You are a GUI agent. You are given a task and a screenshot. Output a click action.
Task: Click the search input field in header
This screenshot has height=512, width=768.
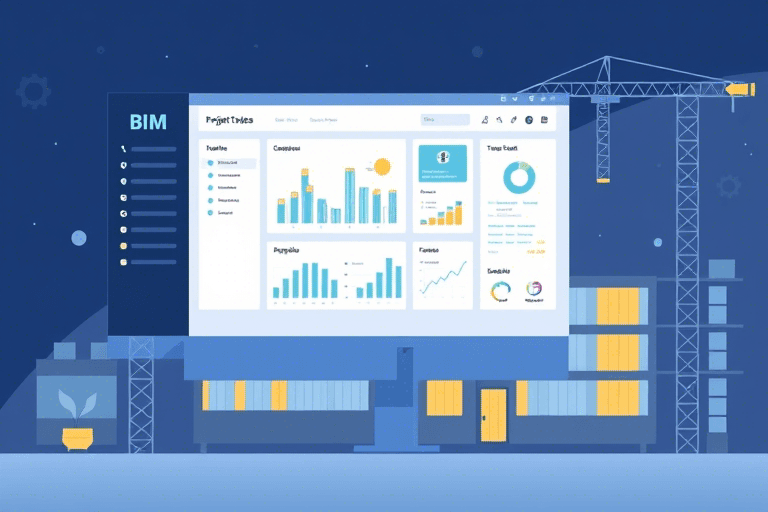(x=445, y=120)
